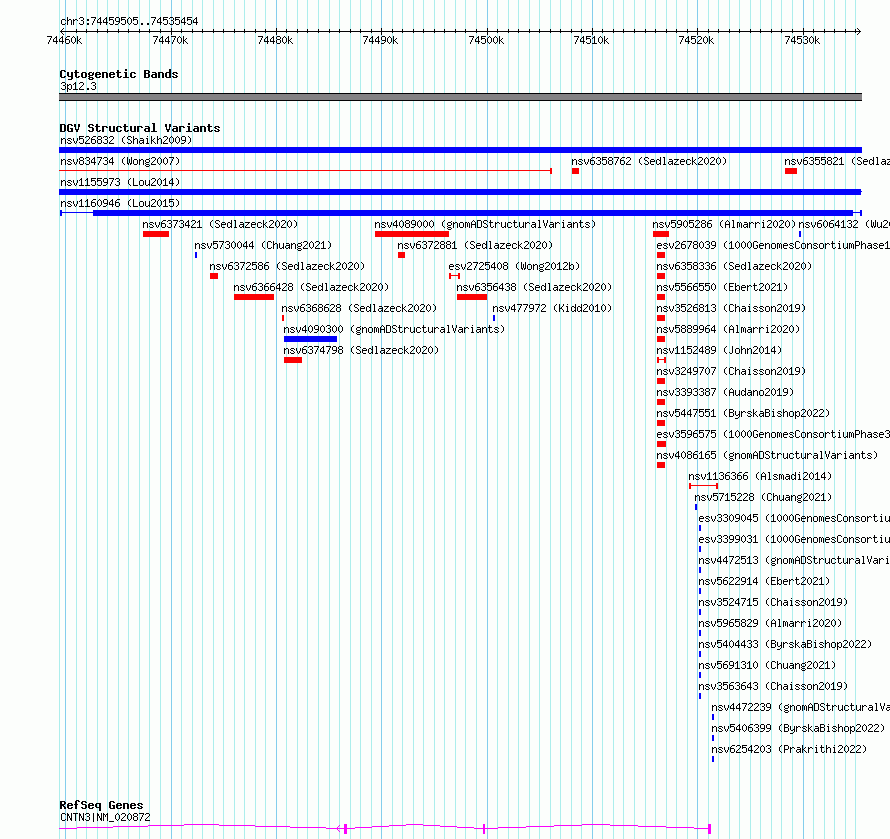Click the nsv5730044 (Chuang2021) label
Viewport: 890px width, 839px height.
tap(263, 245)
